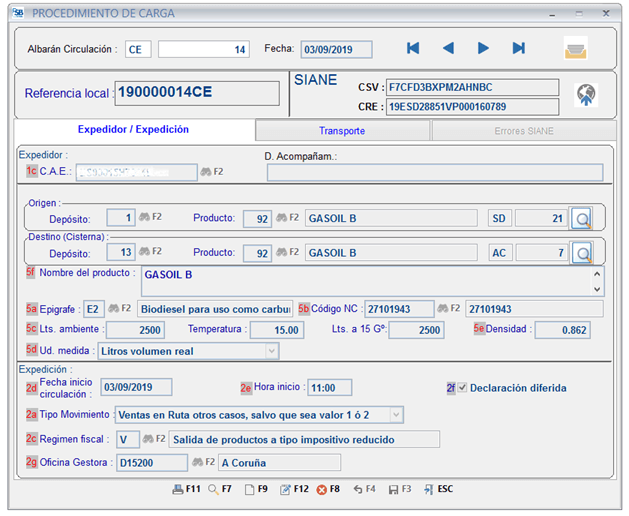Click the F8 delete button
Viewport: 629px width, 516px height.
click(x=328, y=490)
